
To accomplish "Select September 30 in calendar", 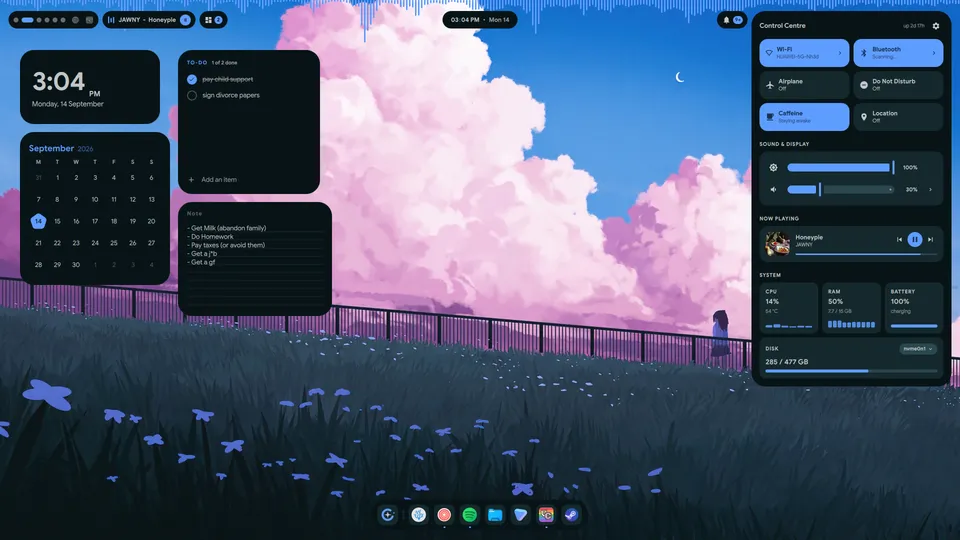I will 76,265.
